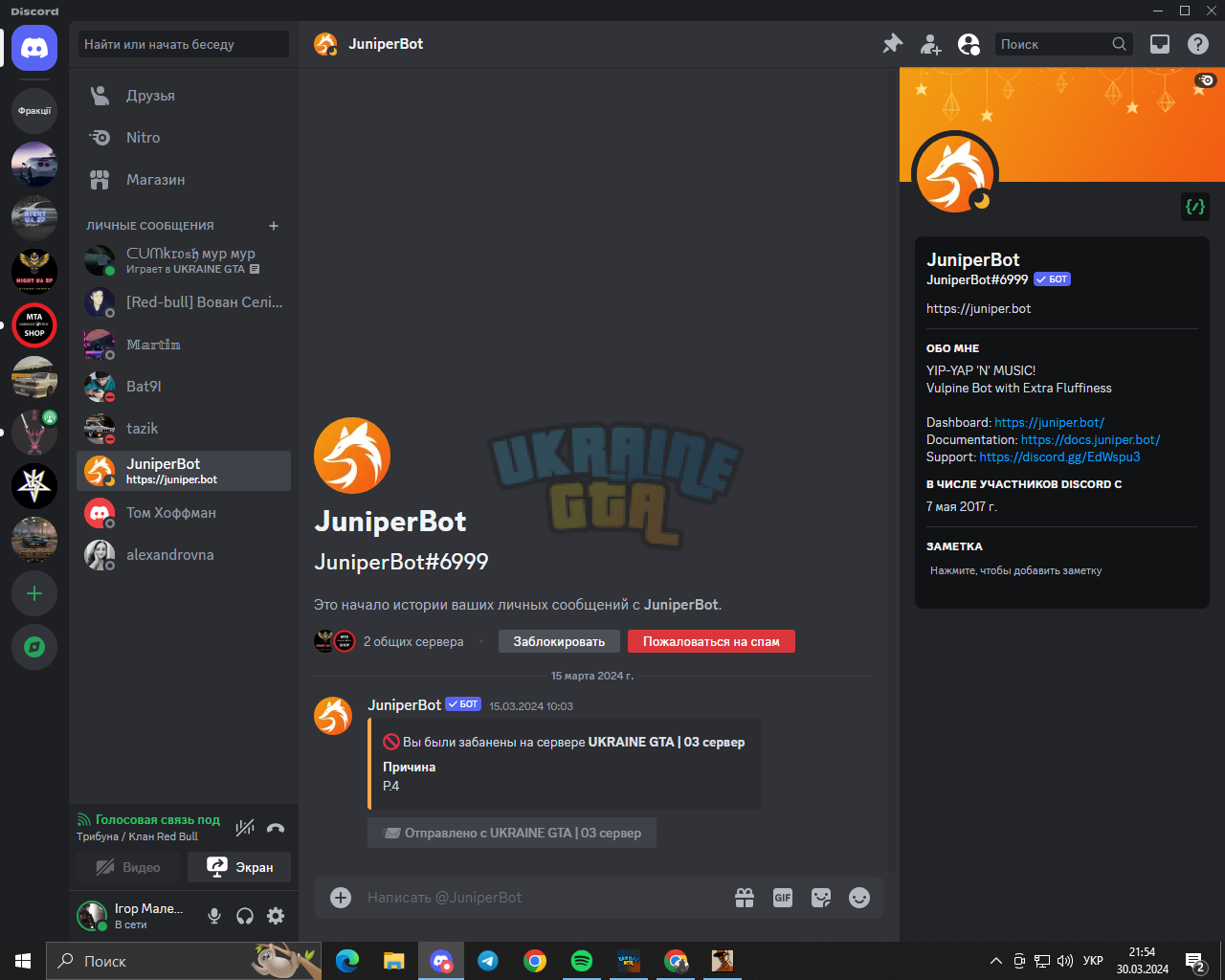
Task: Open DM with Том Хоффман
Action: pos(184,513)
